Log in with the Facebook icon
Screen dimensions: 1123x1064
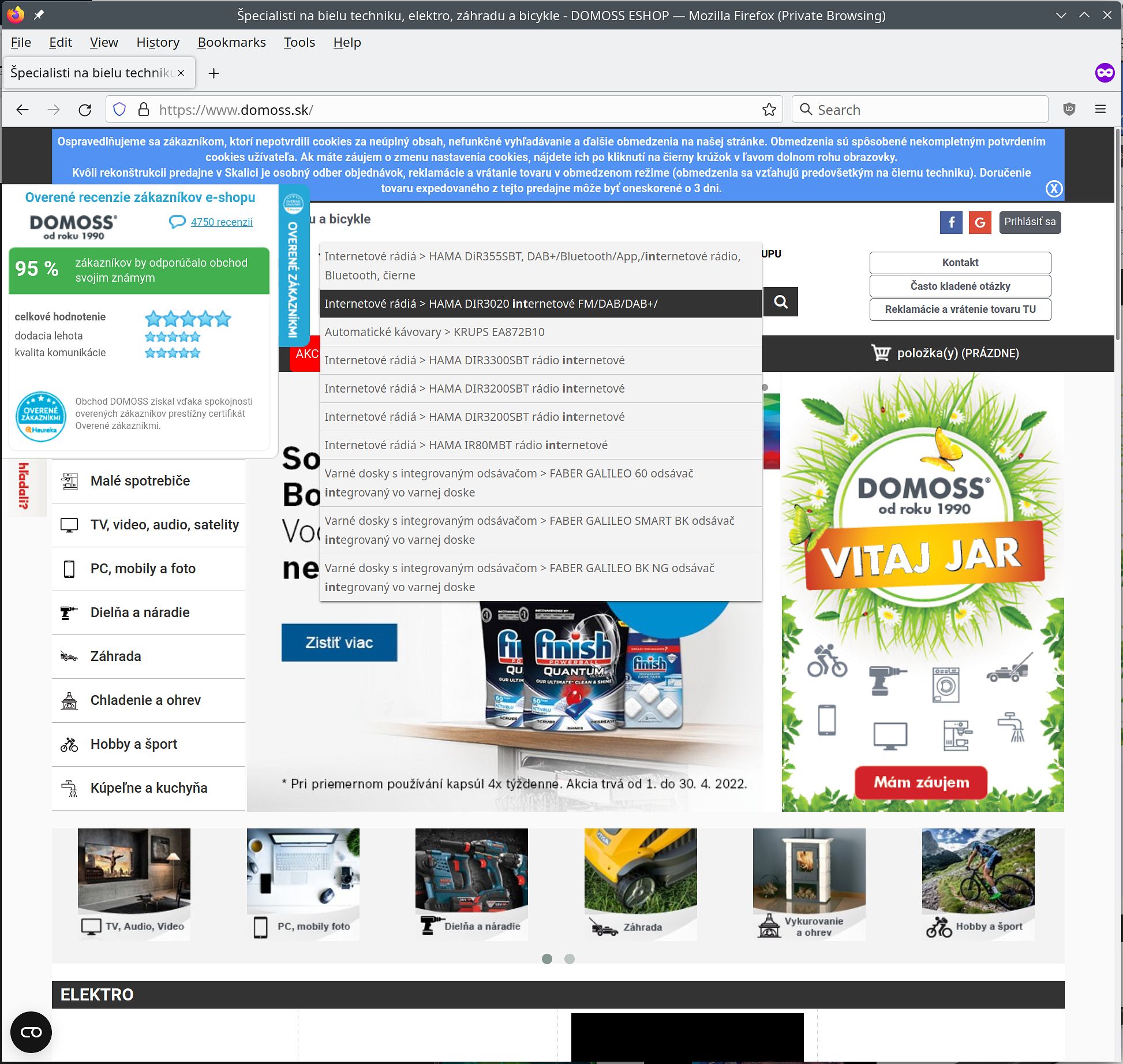(951, 222)
